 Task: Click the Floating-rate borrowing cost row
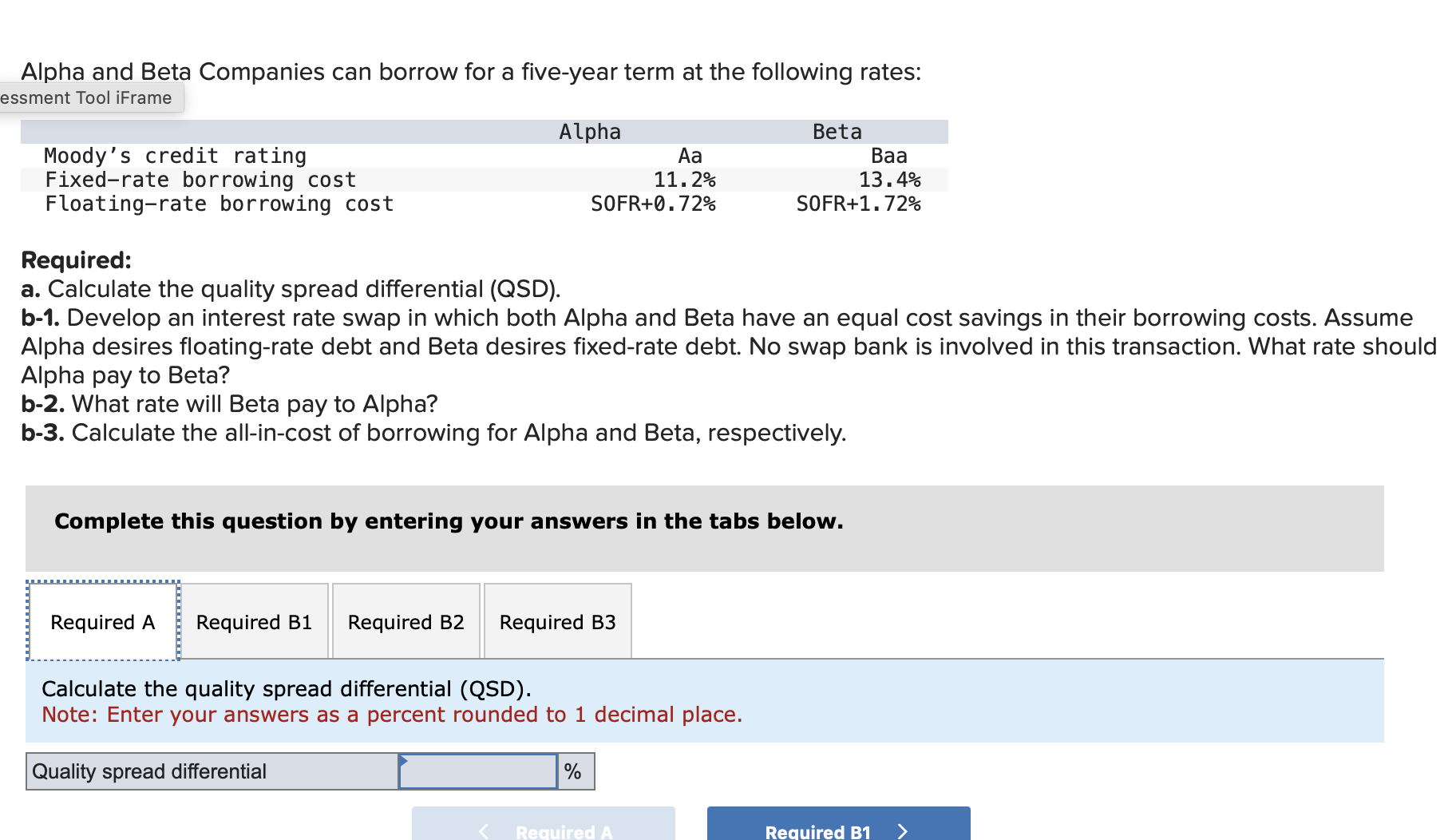click(218, 204)
